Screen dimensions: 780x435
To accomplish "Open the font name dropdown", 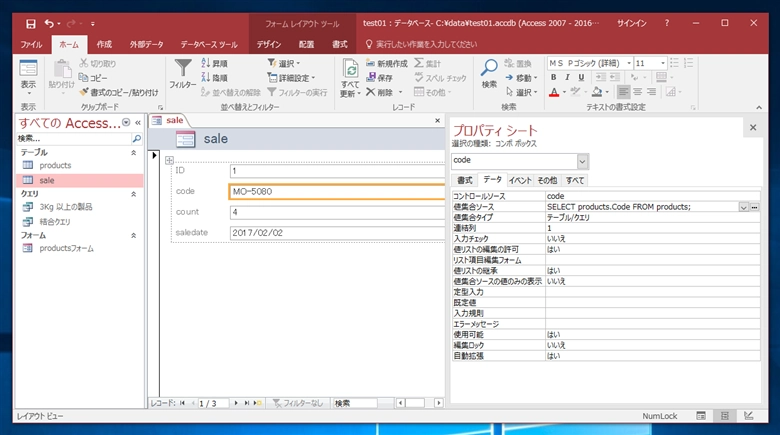I will pyautogui.click(x=629, y=63).
